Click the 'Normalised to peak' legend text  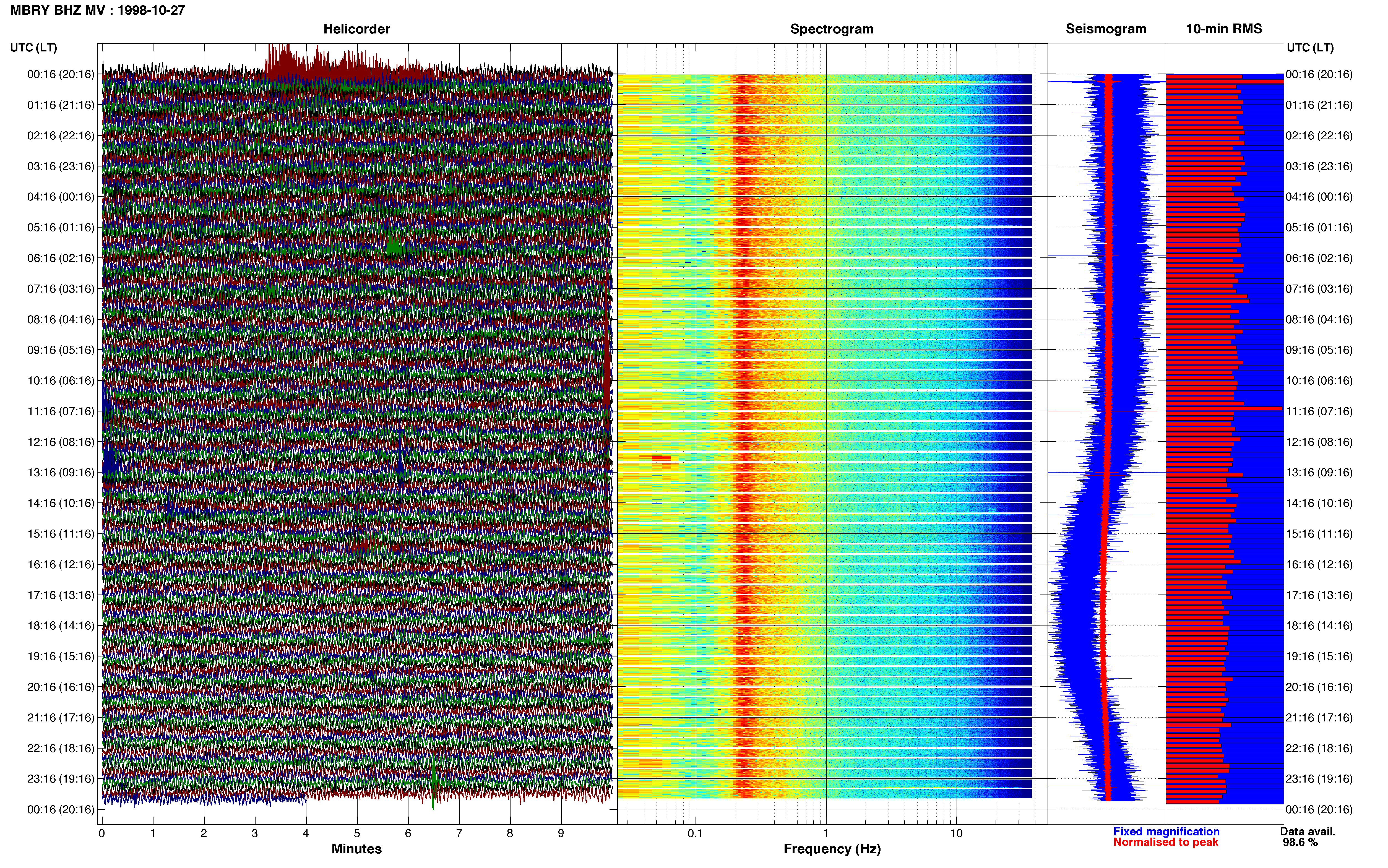(1166, 842)
